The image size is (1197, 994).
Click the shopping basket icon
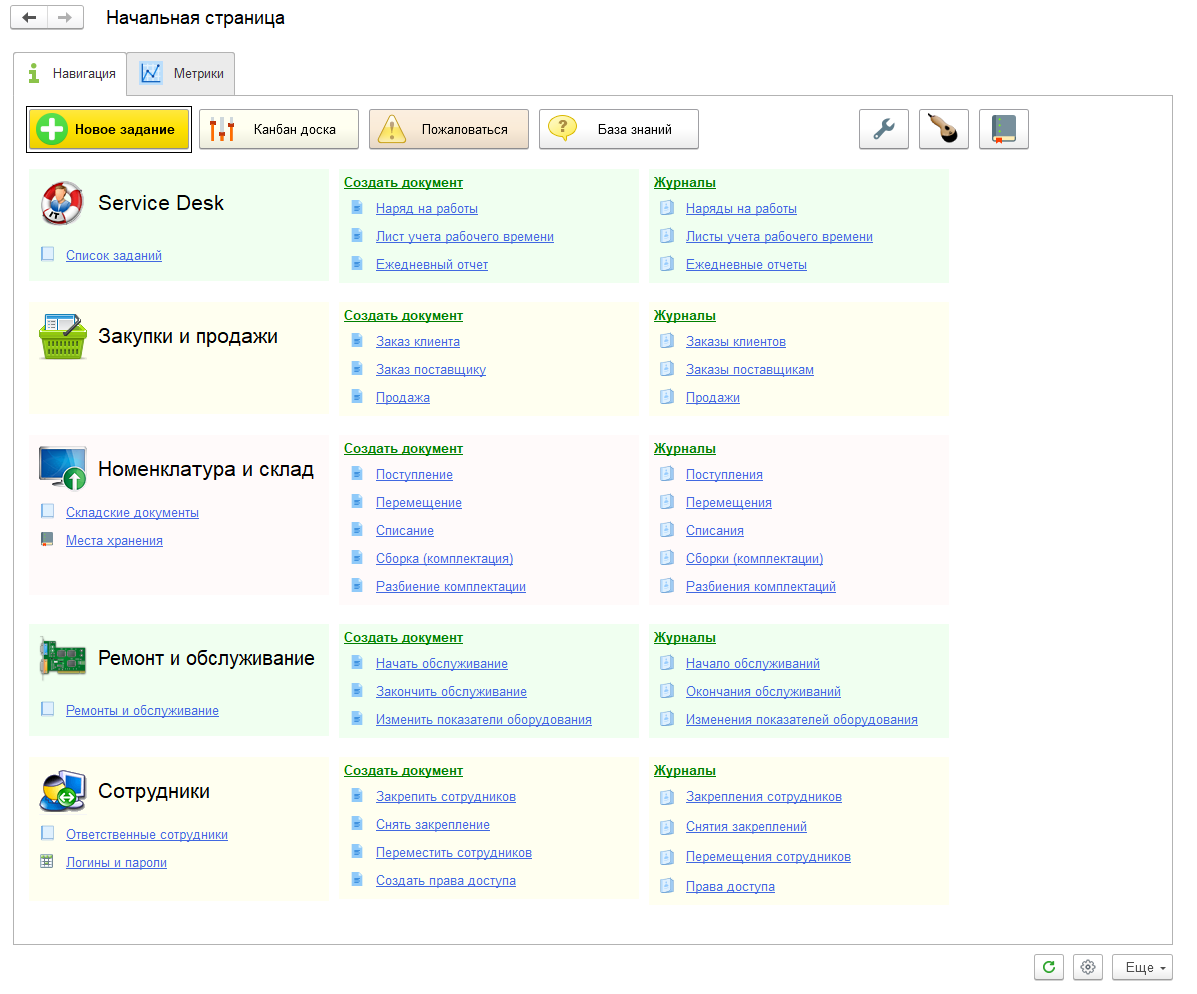click(62, 337)
